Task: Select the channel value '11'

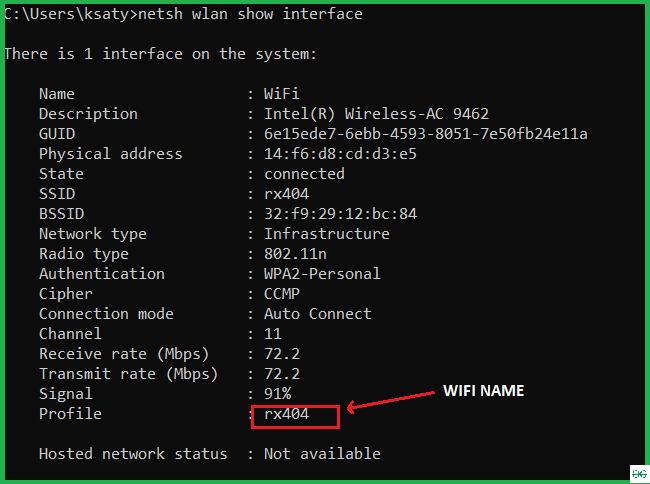Action: [273, 334]
